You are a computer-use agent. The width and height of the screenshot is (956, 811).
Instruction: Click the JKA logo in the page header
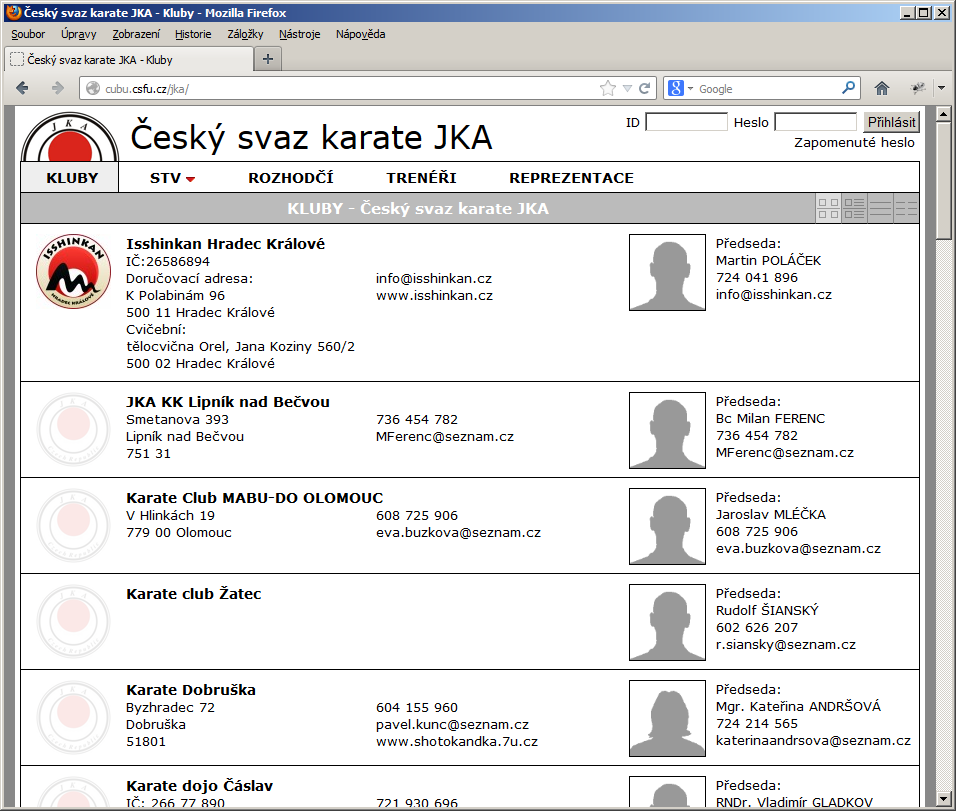pyautogui.click(x=70, y=137)
